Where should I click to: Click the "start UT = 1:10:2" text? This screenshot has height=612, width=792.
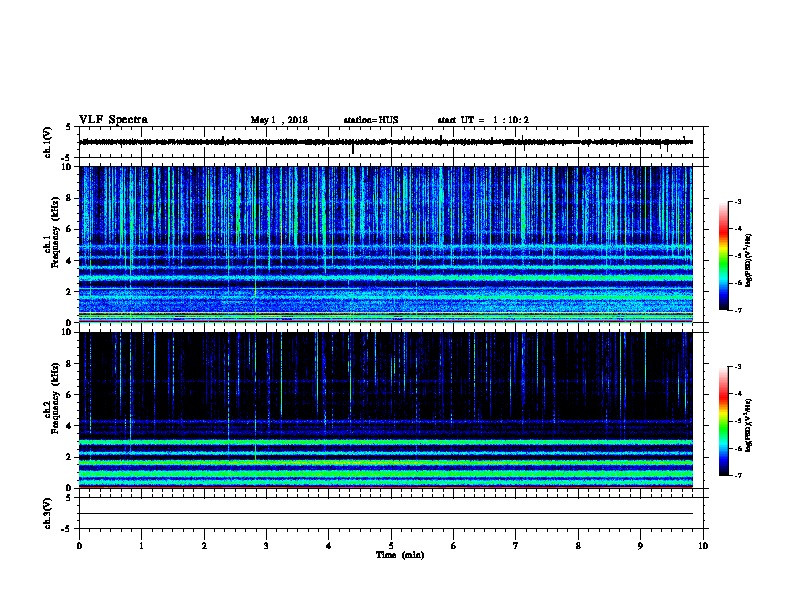(x=483, y=120)
